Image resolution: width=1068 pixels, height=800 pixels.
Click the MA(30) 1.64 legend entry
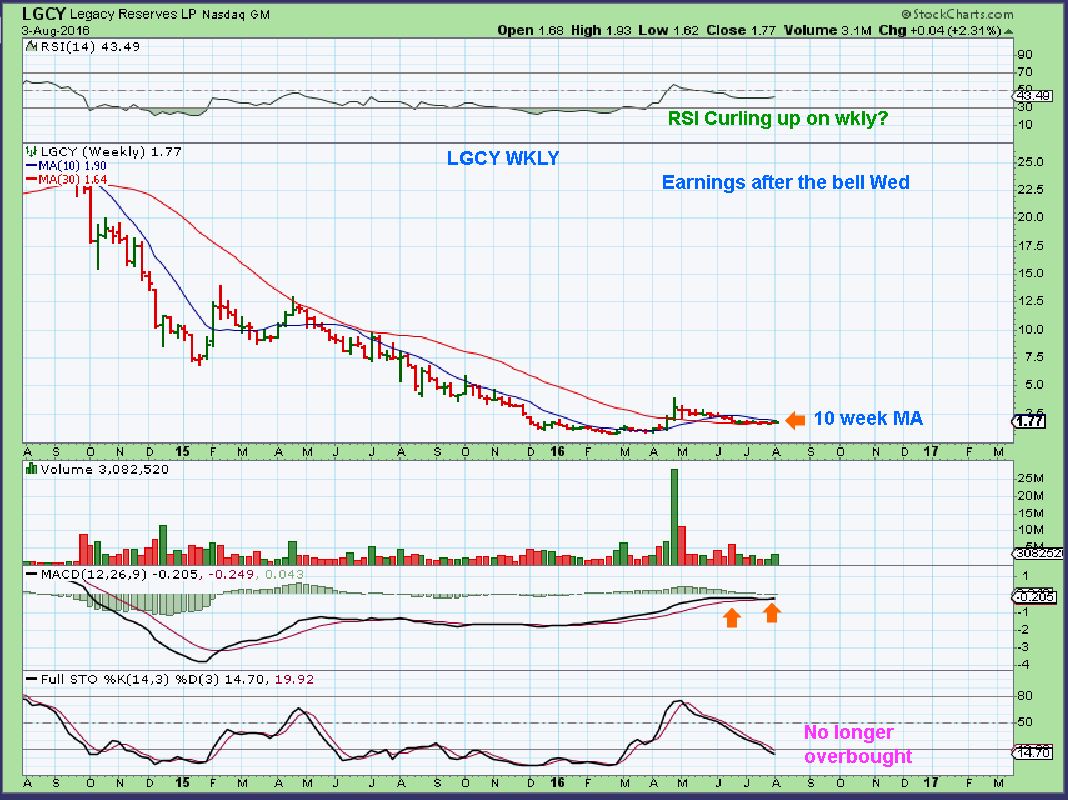[66, 179]
